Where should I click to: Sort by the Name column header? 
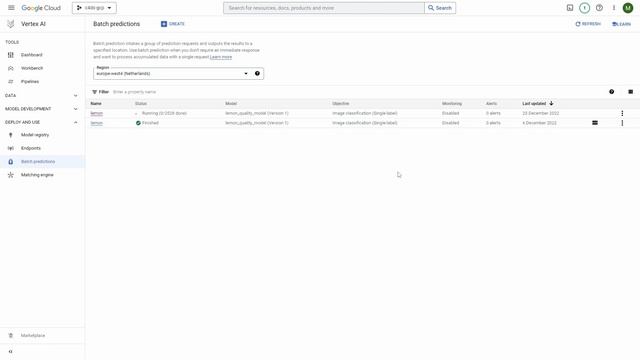point(96,104)
